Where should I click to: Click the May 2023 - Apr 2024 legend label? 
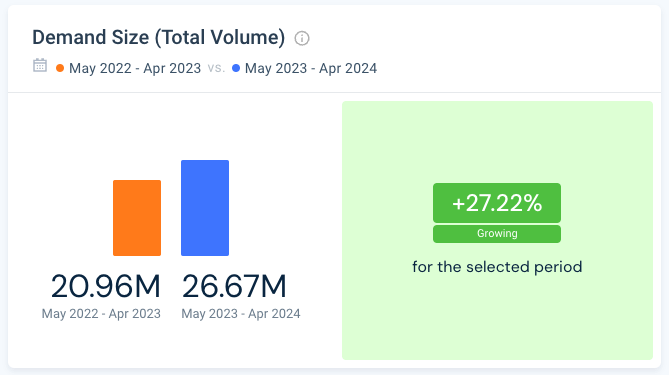pyautogui.click(x=311, y=68)
